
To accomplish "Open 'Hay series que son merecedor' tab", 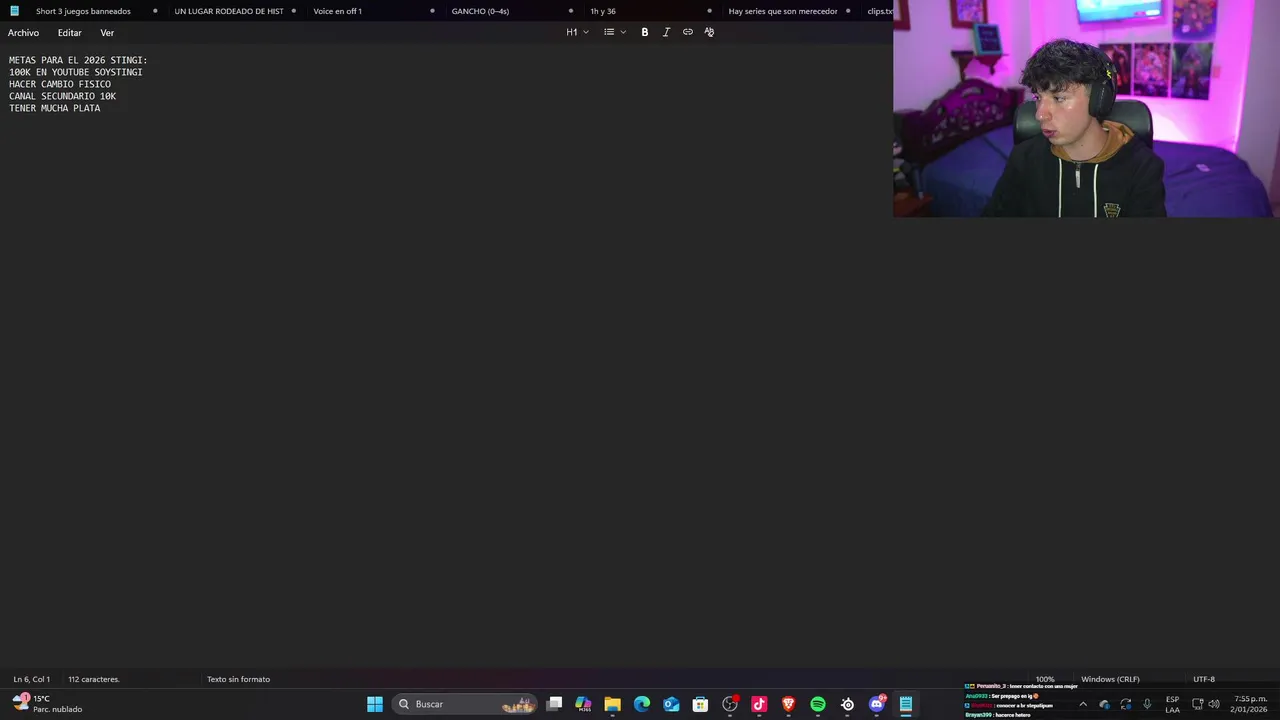I will pyautogui.click(x=783, y=11).
